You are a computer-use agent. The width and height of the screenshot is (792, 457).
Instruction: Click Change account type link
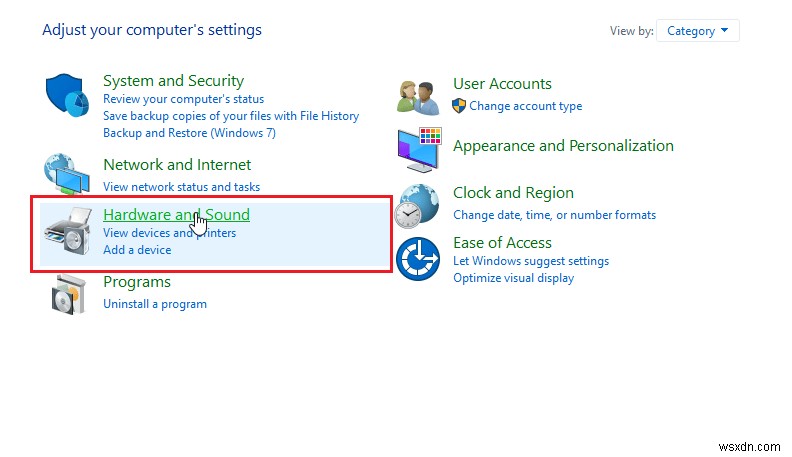(525, 106)
